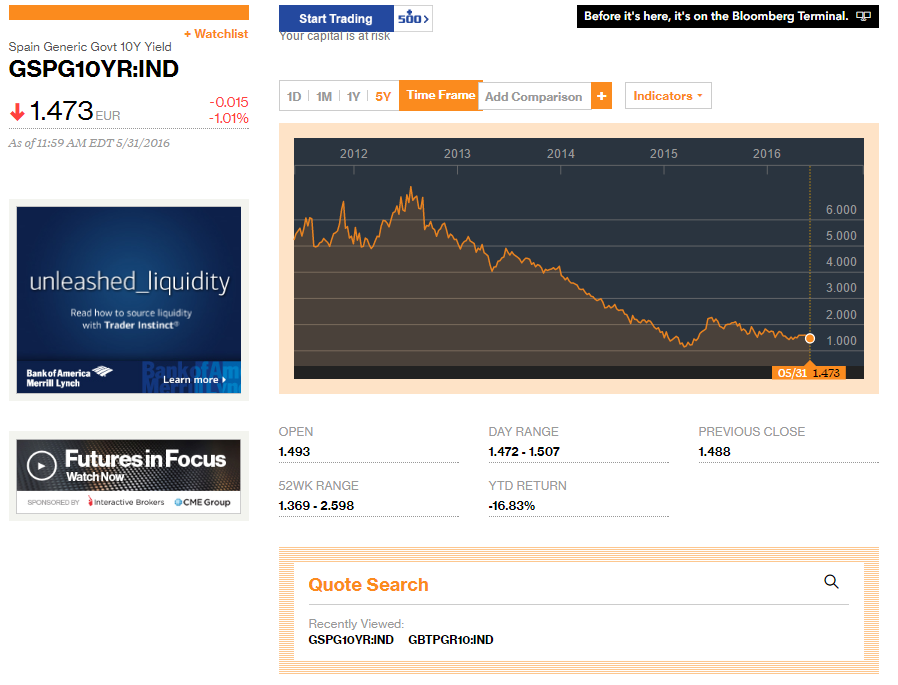This screenshot has width=898, height=685.
Task: Click the -1.01% change value
Action: click(229, 119)
